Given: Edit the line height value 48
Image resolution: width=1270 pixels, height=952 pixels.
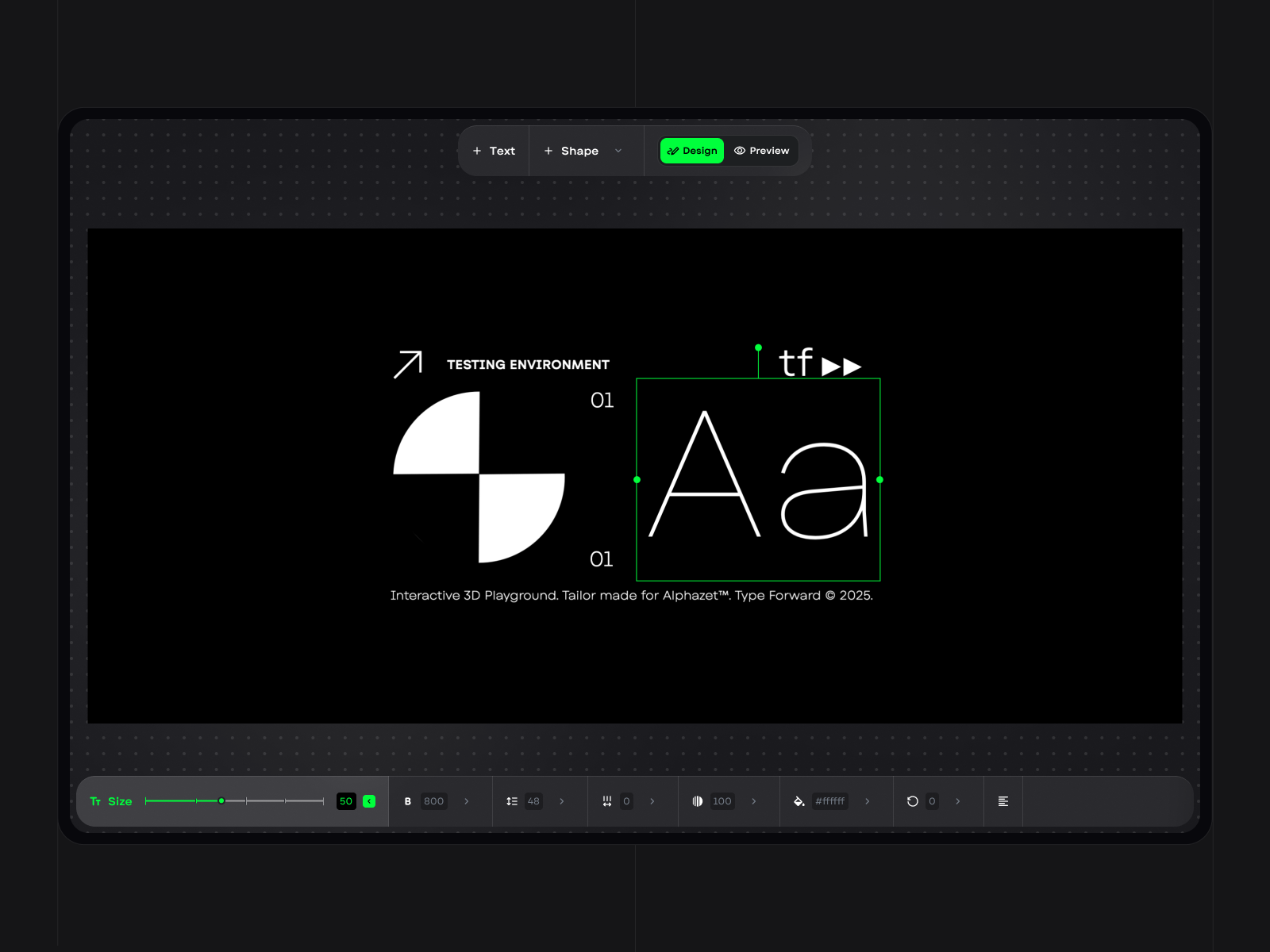Looking at the screenshot, I should [x=533, y=801].
